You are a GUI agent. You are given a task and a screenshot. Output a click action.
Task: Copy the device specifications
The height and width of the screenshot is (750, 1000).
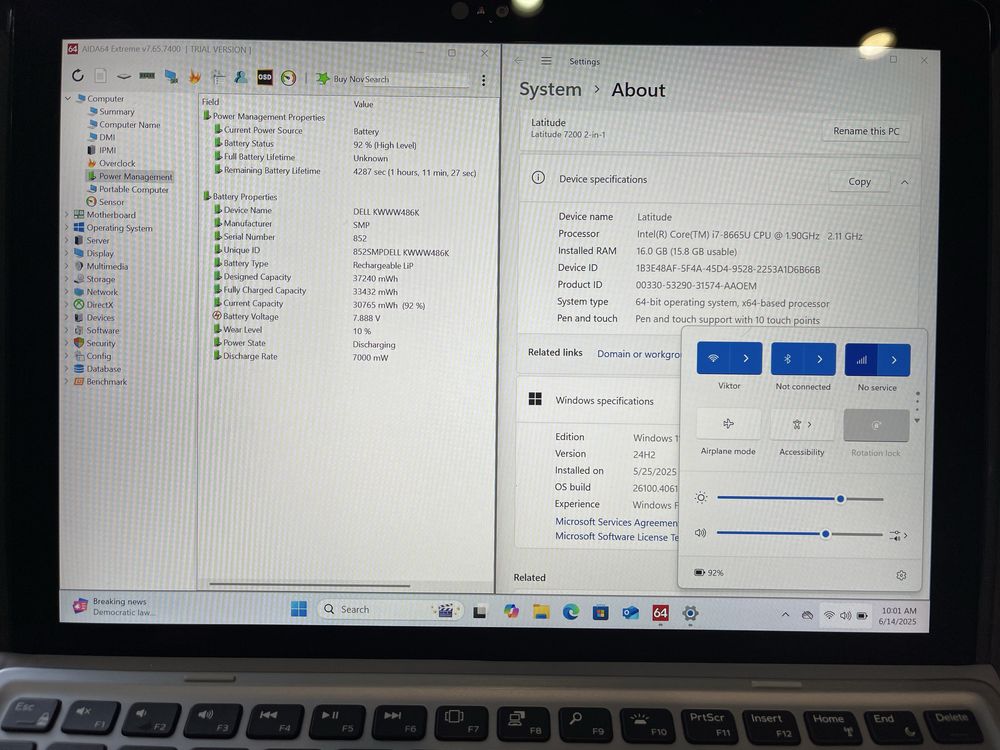[x=859, y=182]
